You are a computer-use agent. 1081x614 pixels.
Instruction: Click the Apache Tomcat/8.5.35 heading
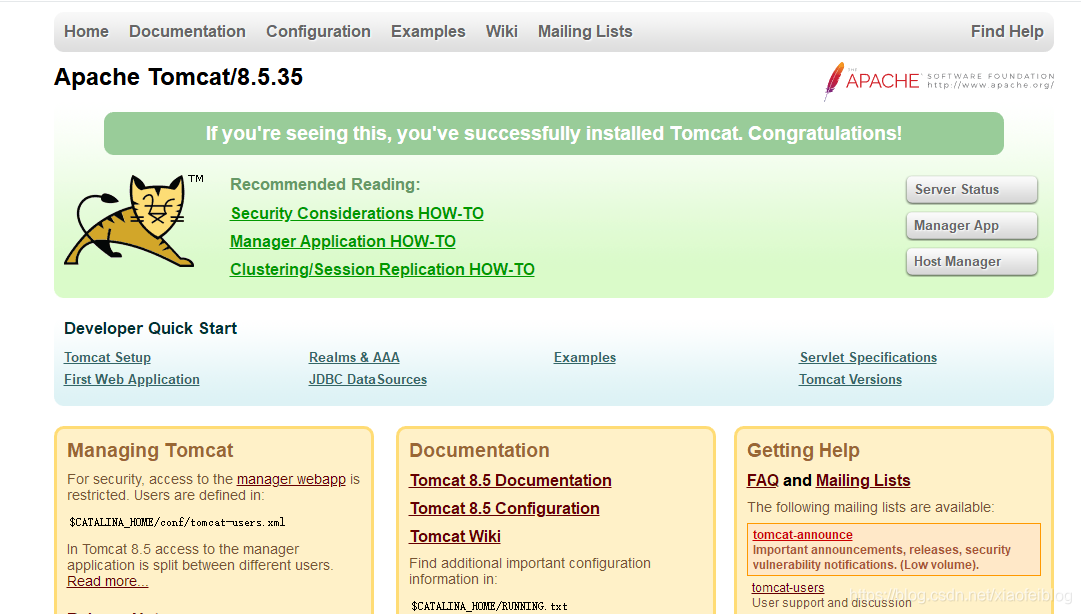(x=179, y=77)
